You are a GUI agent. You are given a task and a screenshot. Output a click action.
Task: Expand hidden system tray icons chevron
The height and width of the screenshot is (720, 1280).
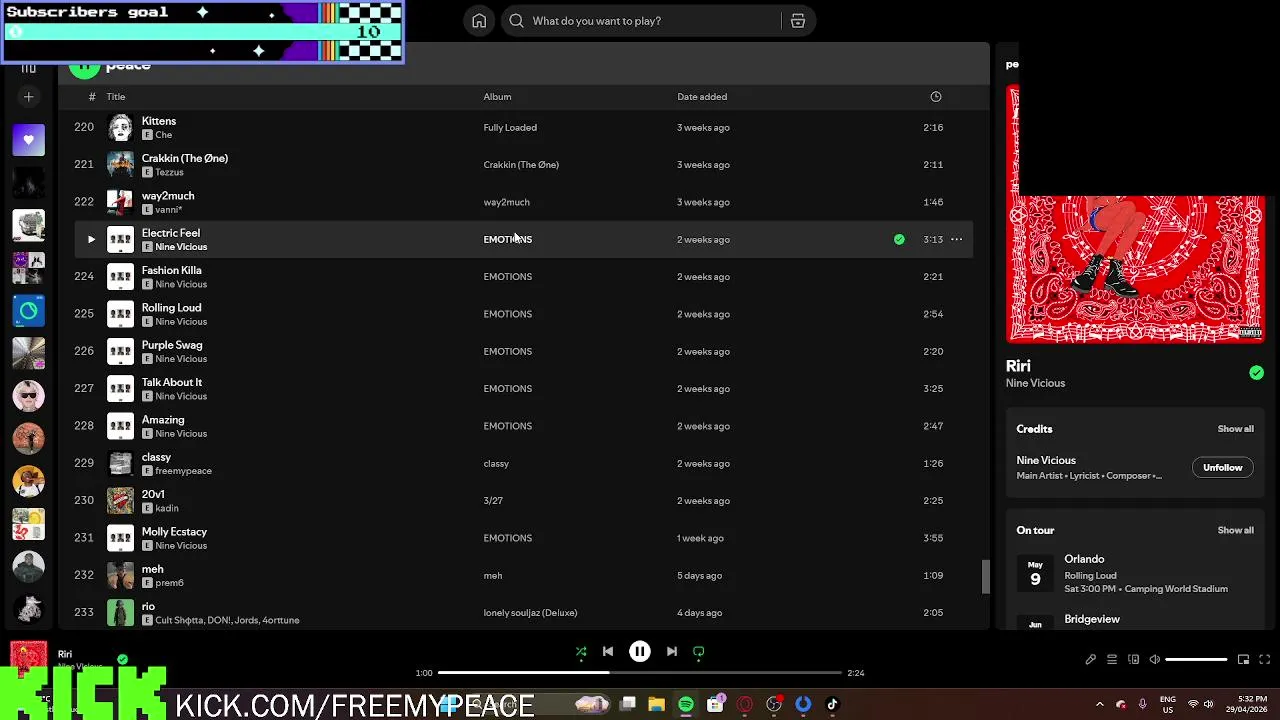1100,704
